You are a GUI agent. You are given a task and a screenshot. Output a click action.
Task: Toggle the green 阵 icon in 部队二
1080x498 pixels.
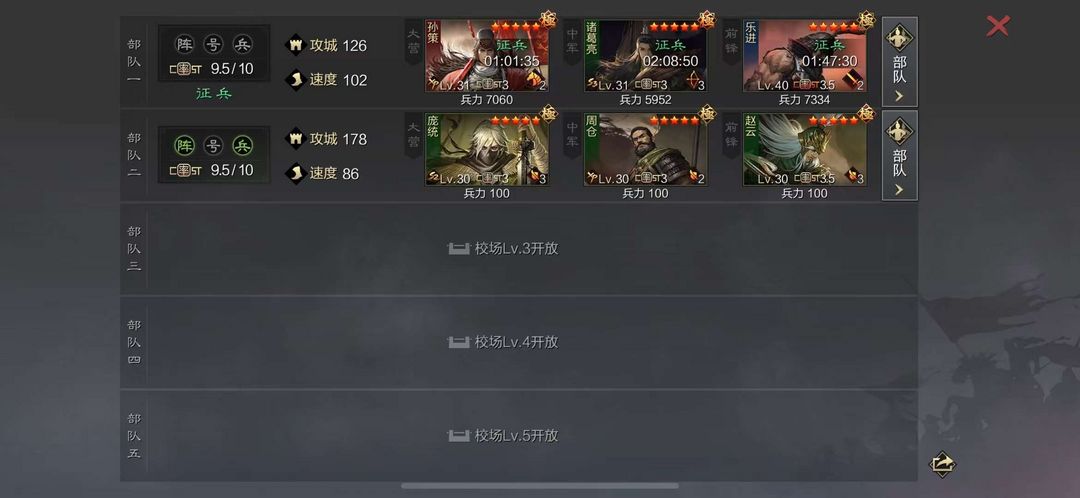[x=185, y=146]
